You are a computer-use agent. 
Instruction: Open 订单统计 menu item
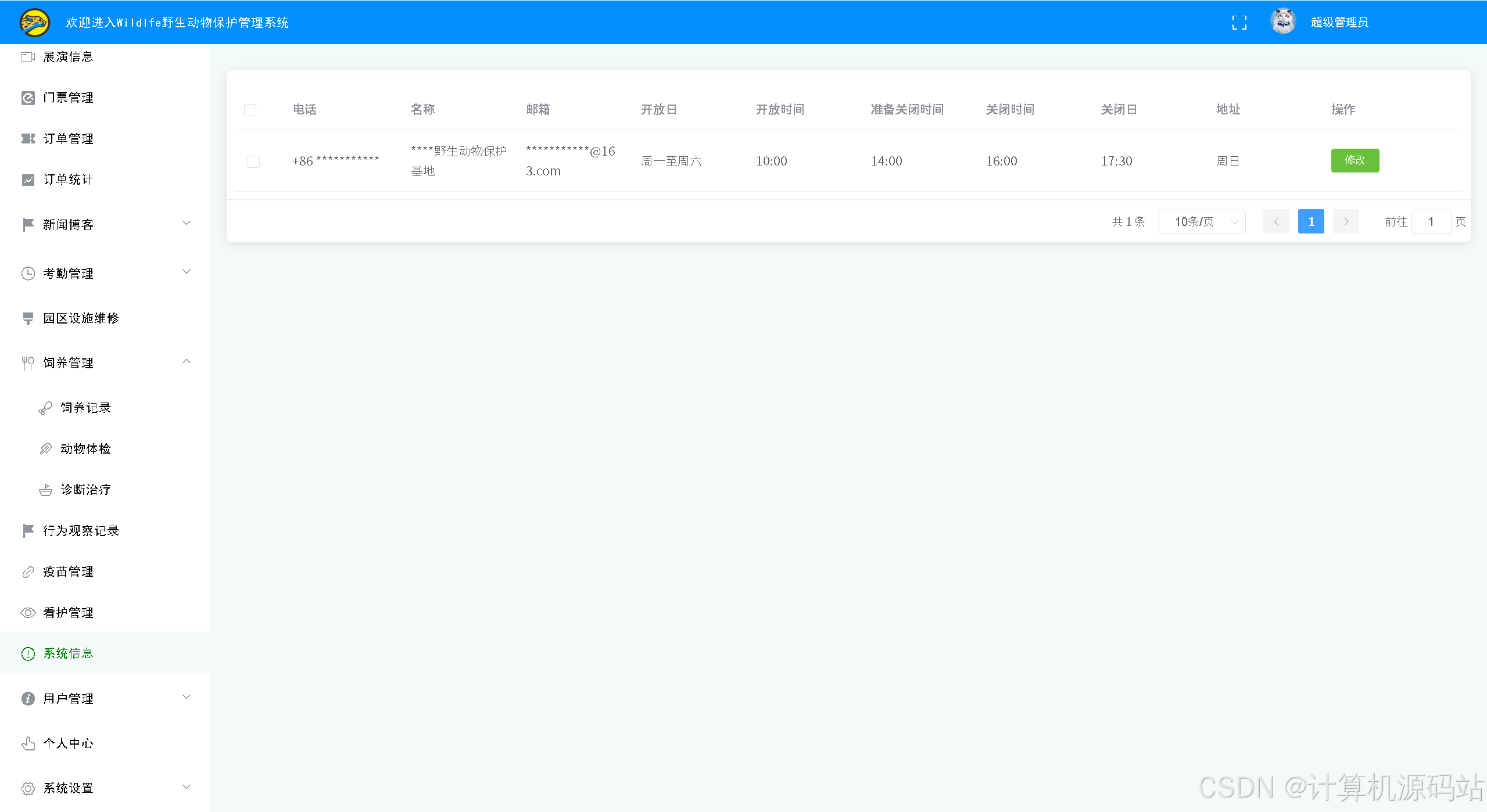coord(105,179)
